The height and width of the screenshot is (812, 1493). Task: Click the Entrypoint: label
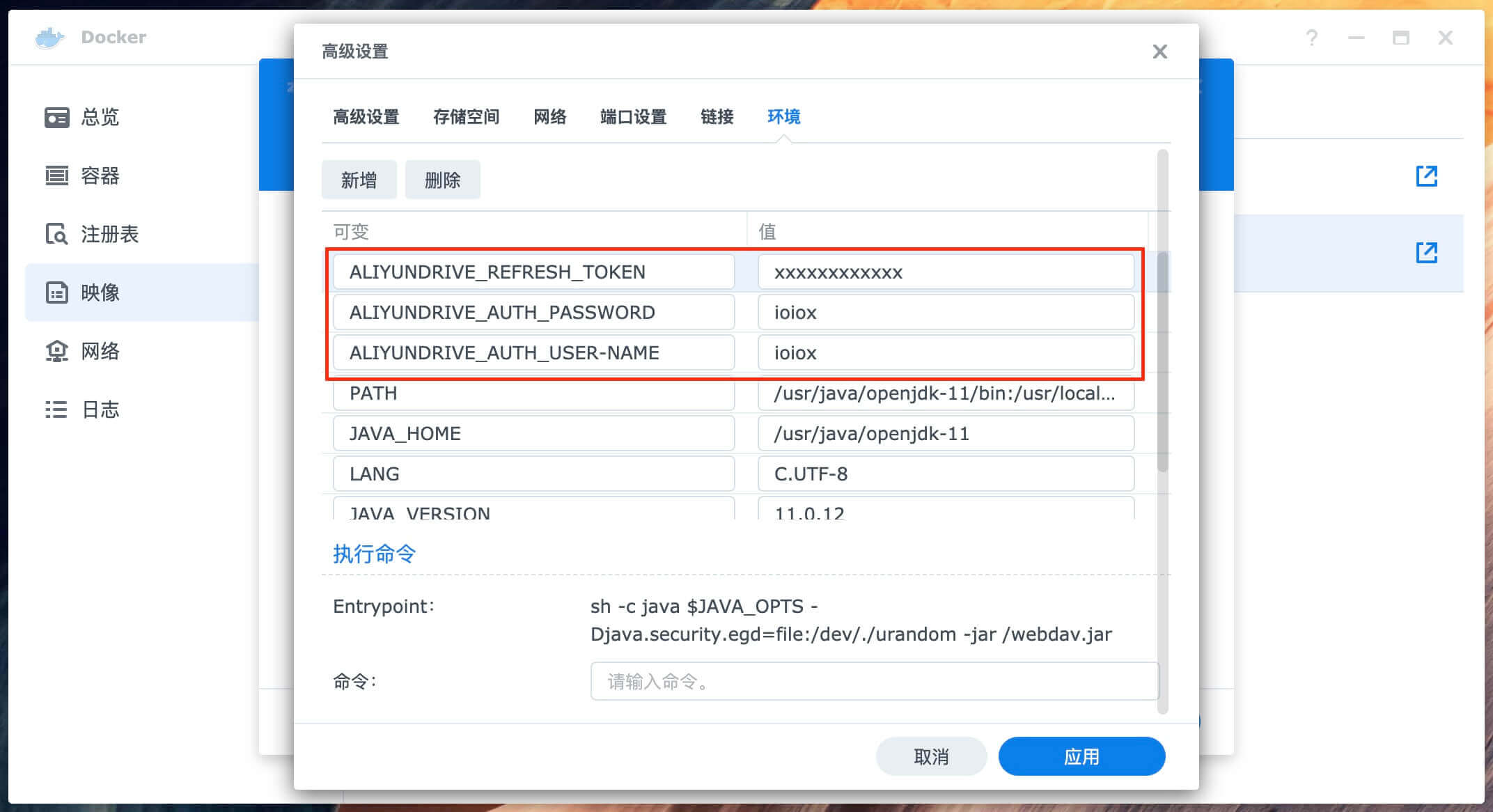pyautogui.click(x=384, y=607)
